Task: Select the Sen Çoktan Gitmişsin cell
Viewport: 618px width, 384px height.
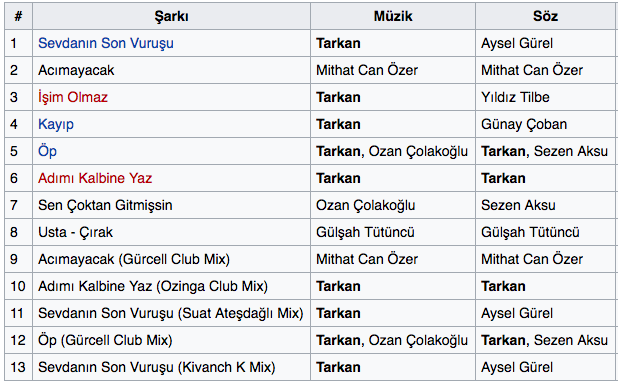Action: tap(171, 205)
